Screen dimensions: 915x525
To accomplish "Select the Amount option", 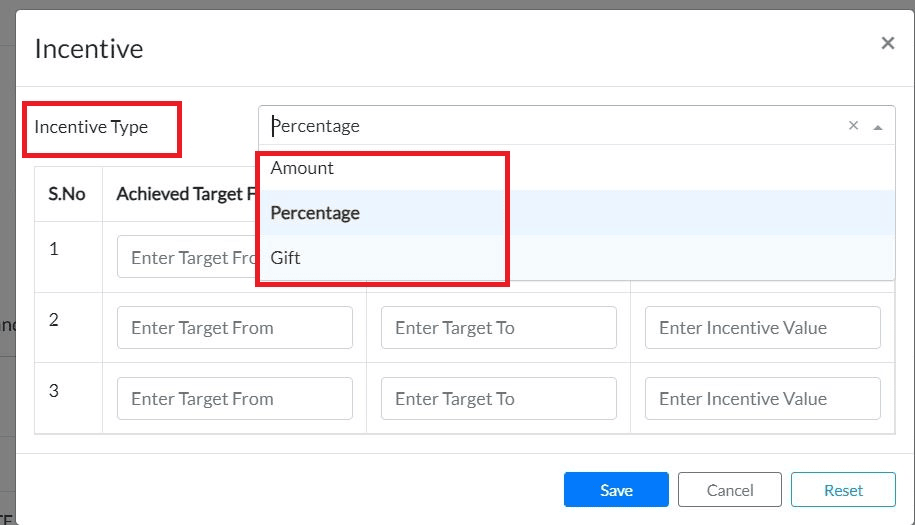I will [302, 168].
